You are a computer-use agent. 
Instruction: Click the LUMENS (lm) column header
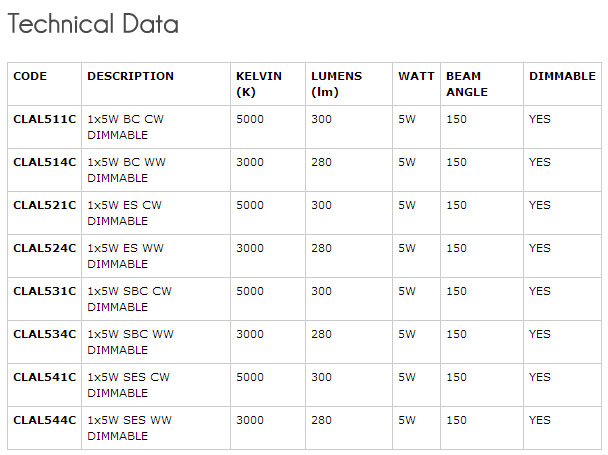(x=336, y=84)
